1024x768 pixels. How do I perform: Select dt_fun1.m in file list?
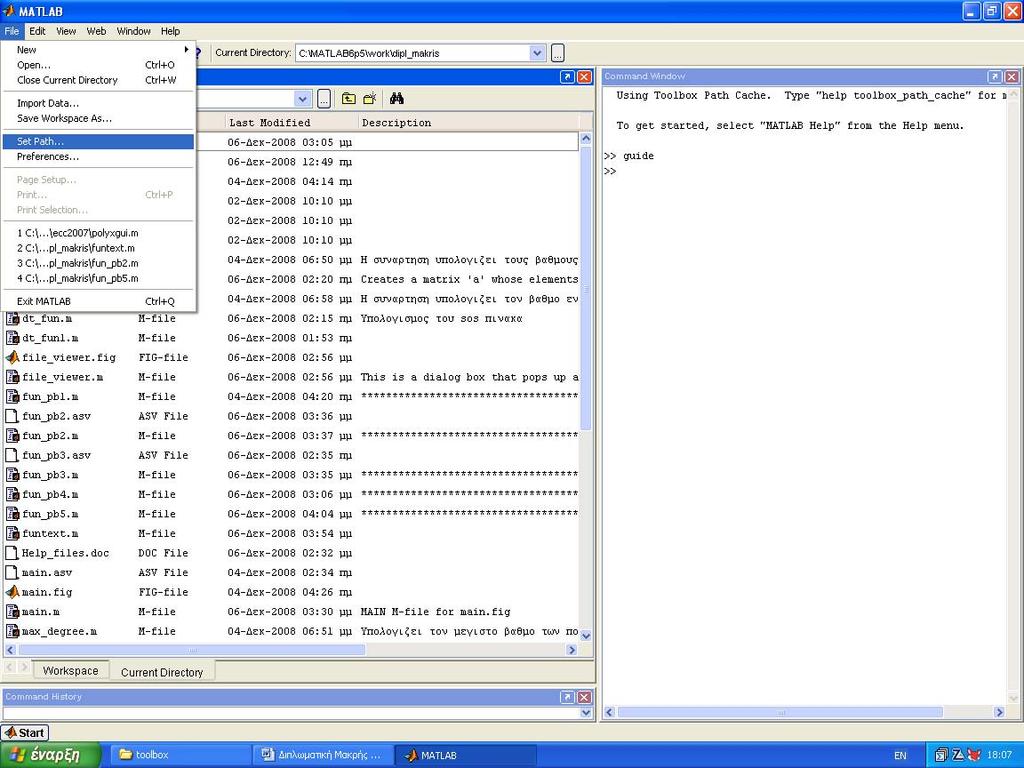(50, 338)
